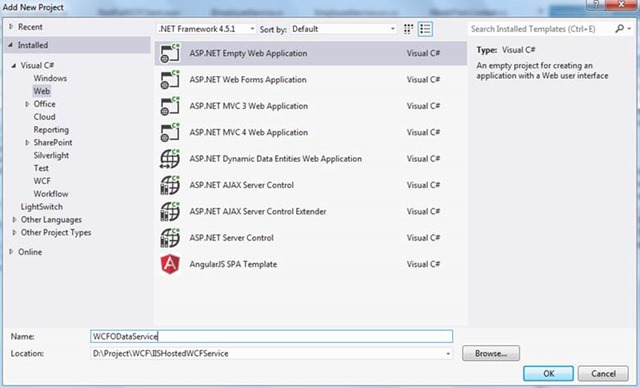Select ASP.NET MVC 3 Web Application text
The width and height of the screenshot is (640, 388).
[x=249, y=106]
